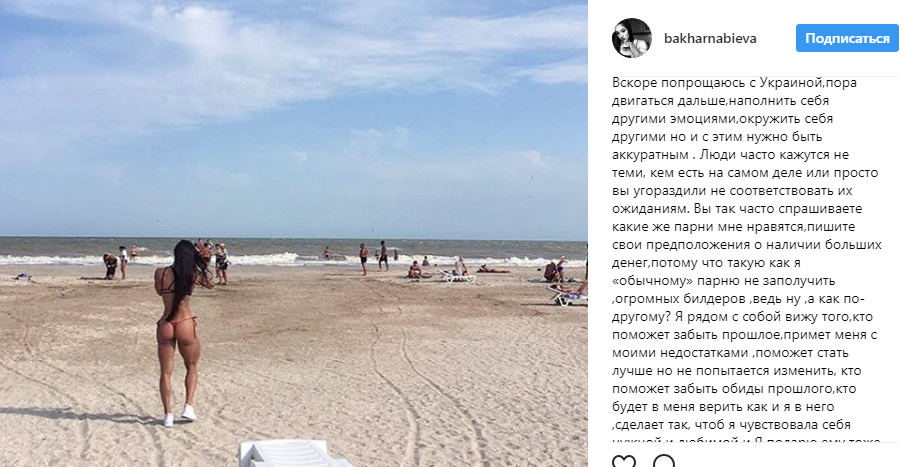This screenshot has height=467, width=903.
Task: Click the Подписаться subscribe button
Action: click(x=847, y=39)
